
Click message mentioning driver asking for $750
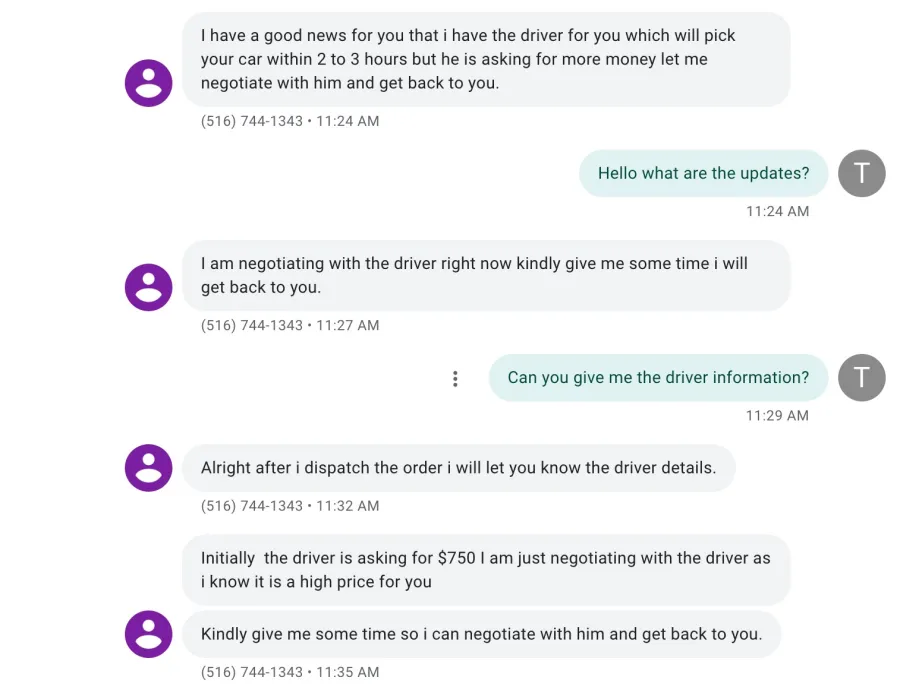486,570
